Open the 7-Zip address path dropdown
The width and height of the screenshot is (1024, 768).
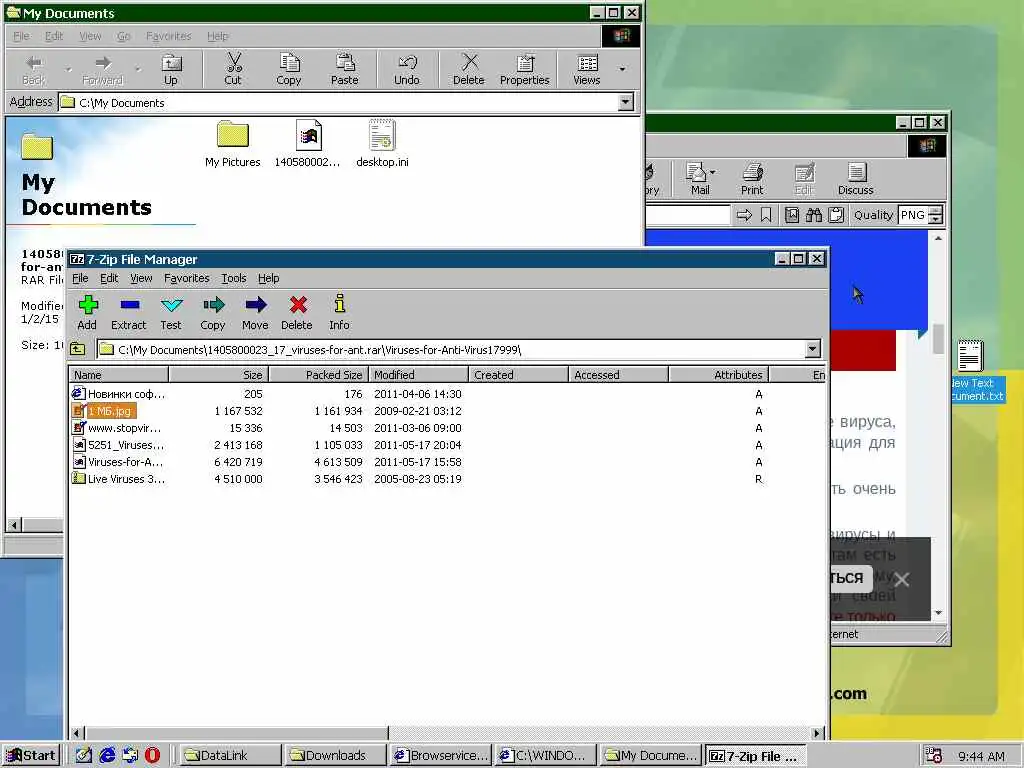[812, 349]
